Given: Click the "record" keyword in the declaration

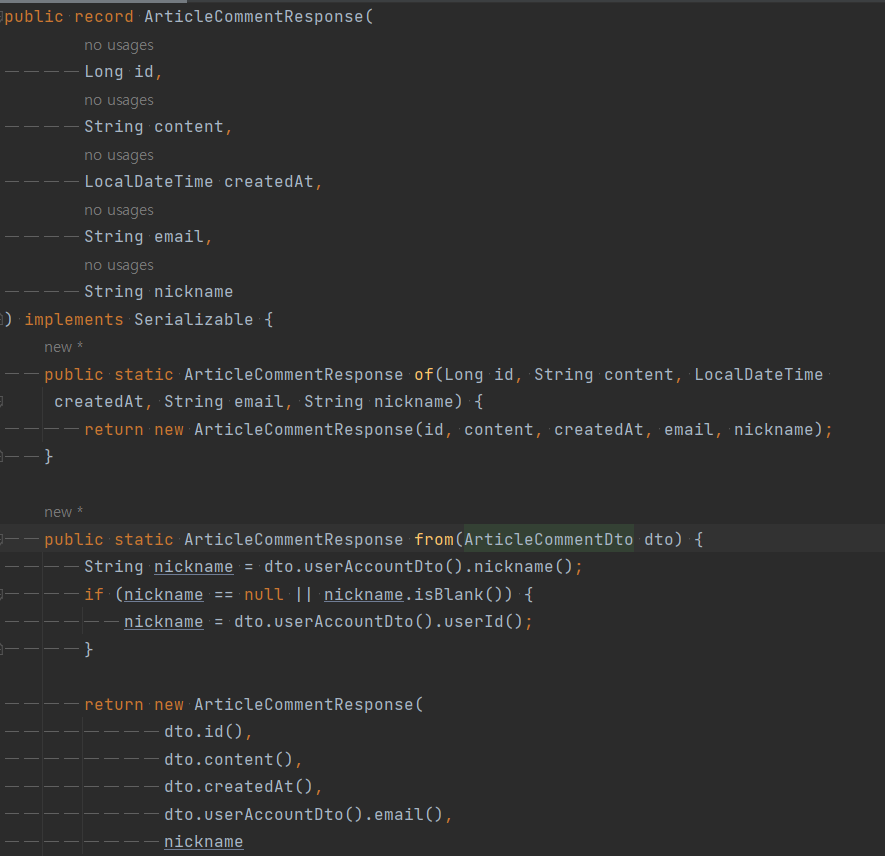Looking at the screenshot, I should pyautogui.click(x=104, y=17).
